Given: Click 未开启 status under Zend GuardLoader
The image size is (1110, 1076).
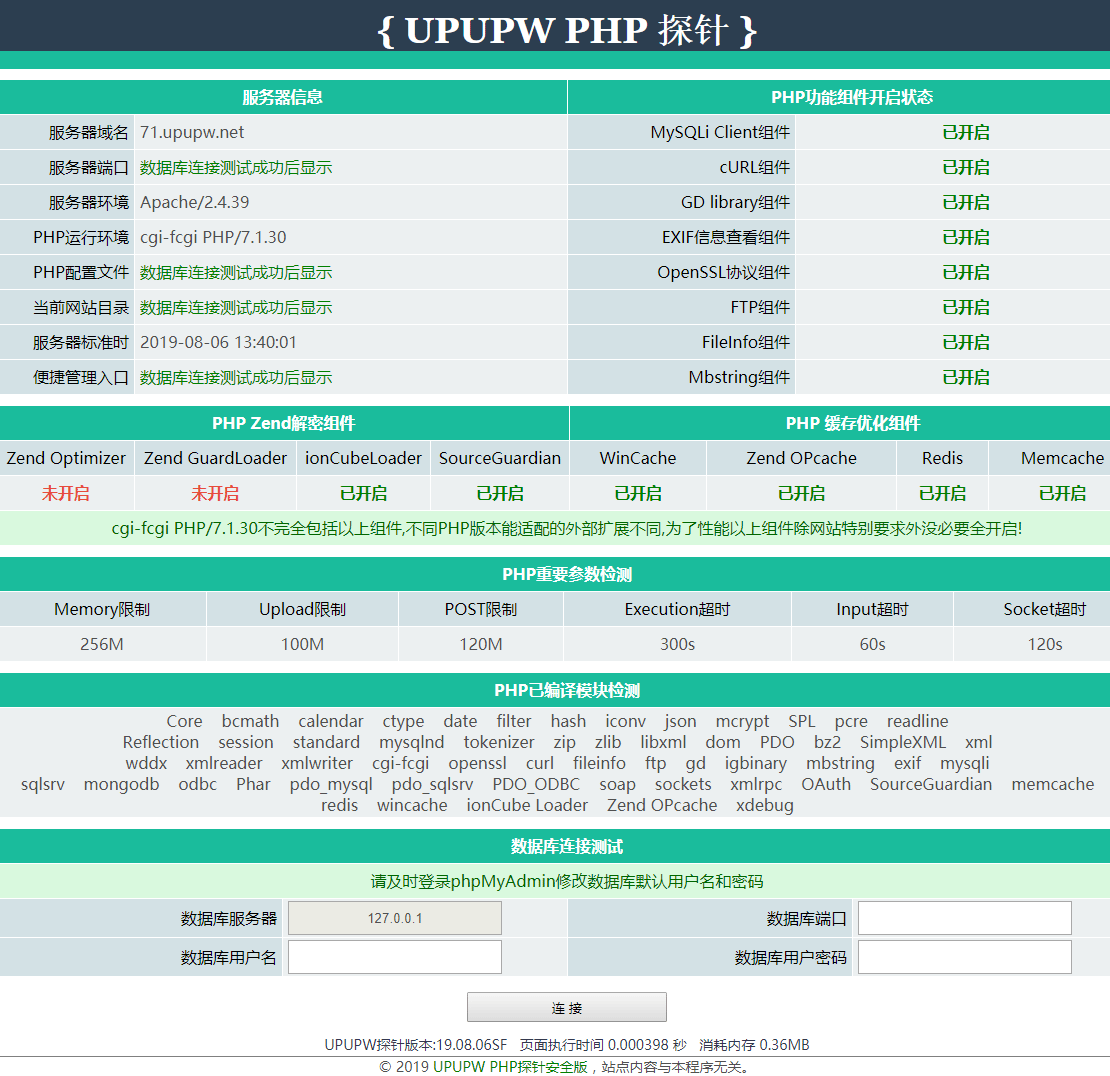Looking at the screenshot, I should tap(215, 493).
